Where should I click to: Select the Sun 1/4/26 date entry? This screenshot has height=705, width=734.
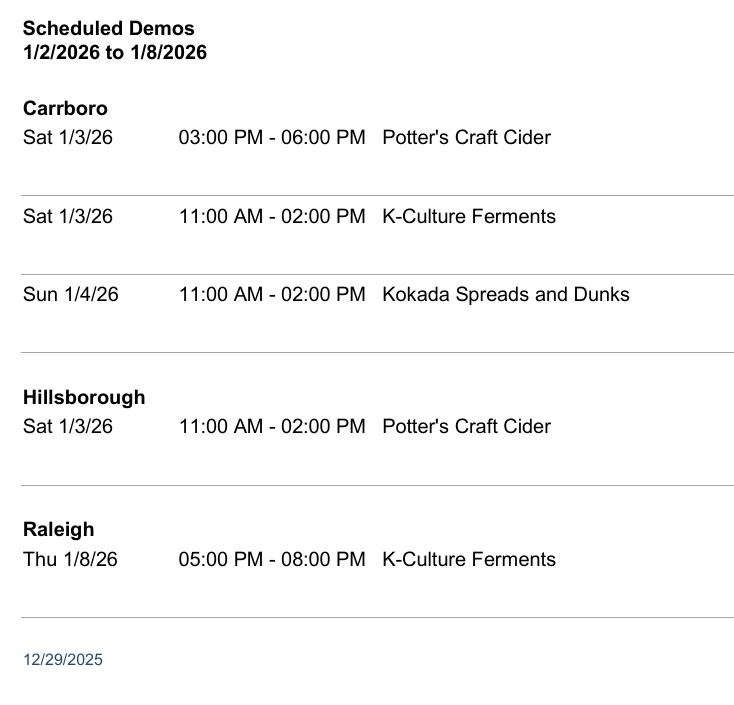[x=70, y=294]
